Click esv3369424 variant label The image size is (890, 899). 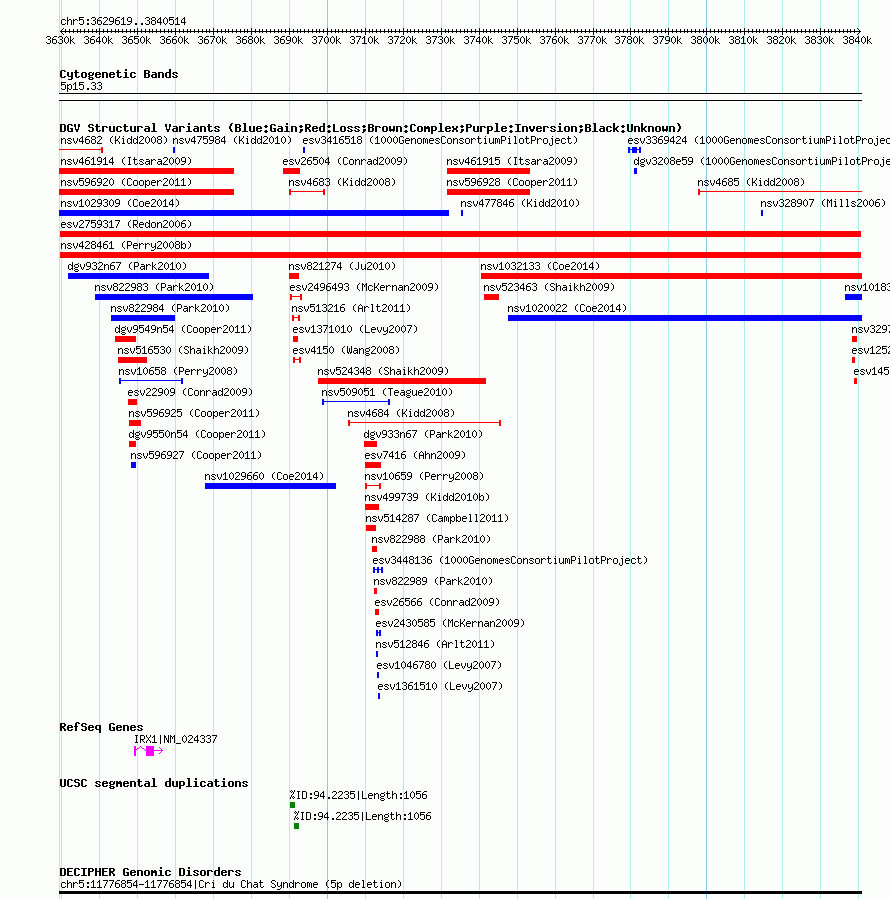point(758,140)
